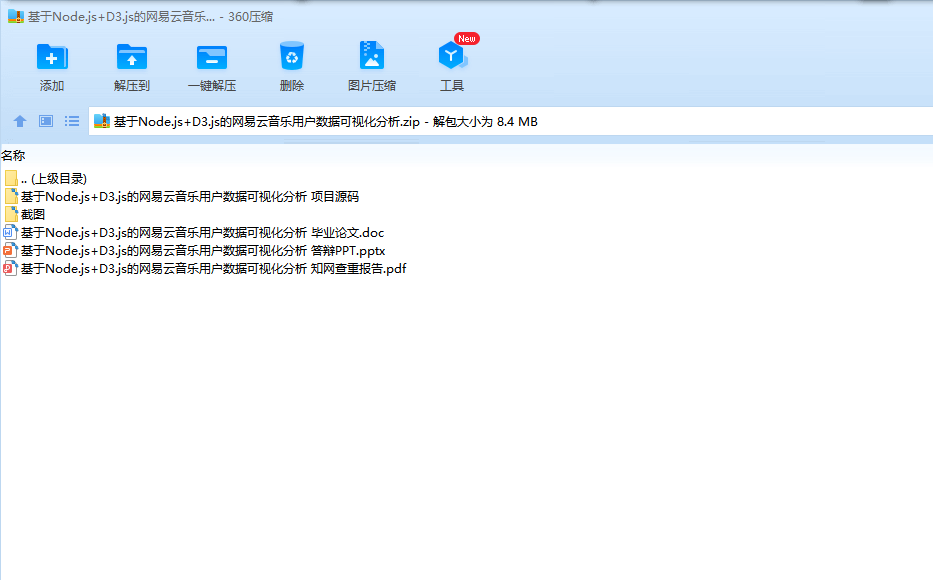Viewport: 933px width, 580px height.
Task: Click the archive path address field
Action: pyautogui.click(x=511, y=121)
